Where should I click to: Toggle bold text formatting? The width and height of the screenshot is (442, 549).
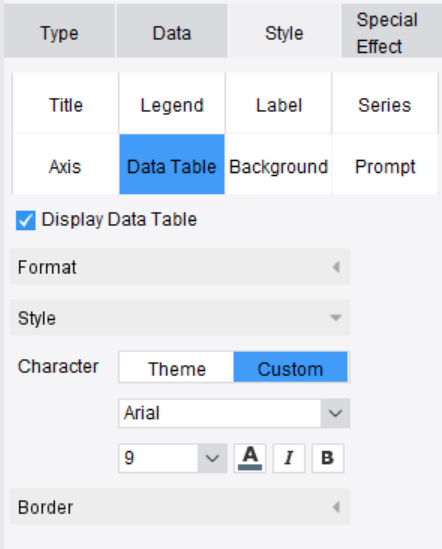click(327, 458)
